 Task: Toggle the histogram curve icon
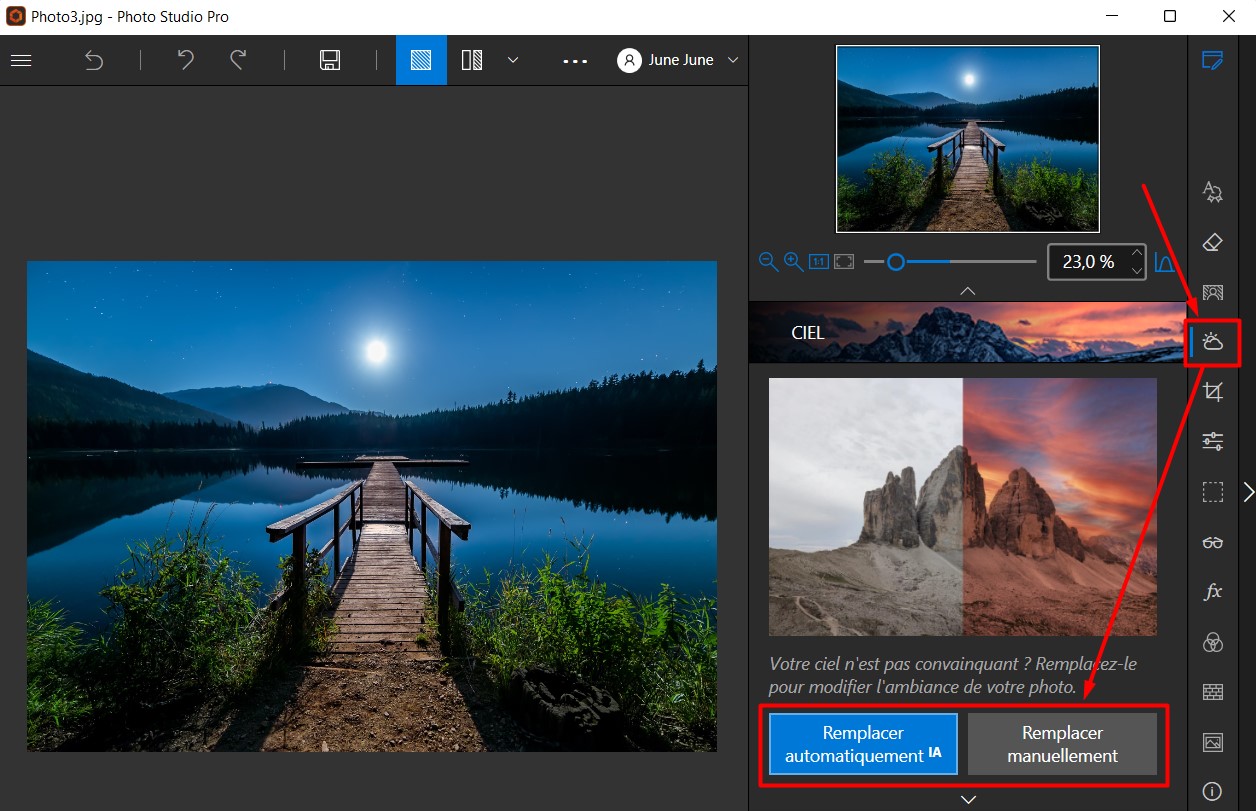tap(1164, 262)
